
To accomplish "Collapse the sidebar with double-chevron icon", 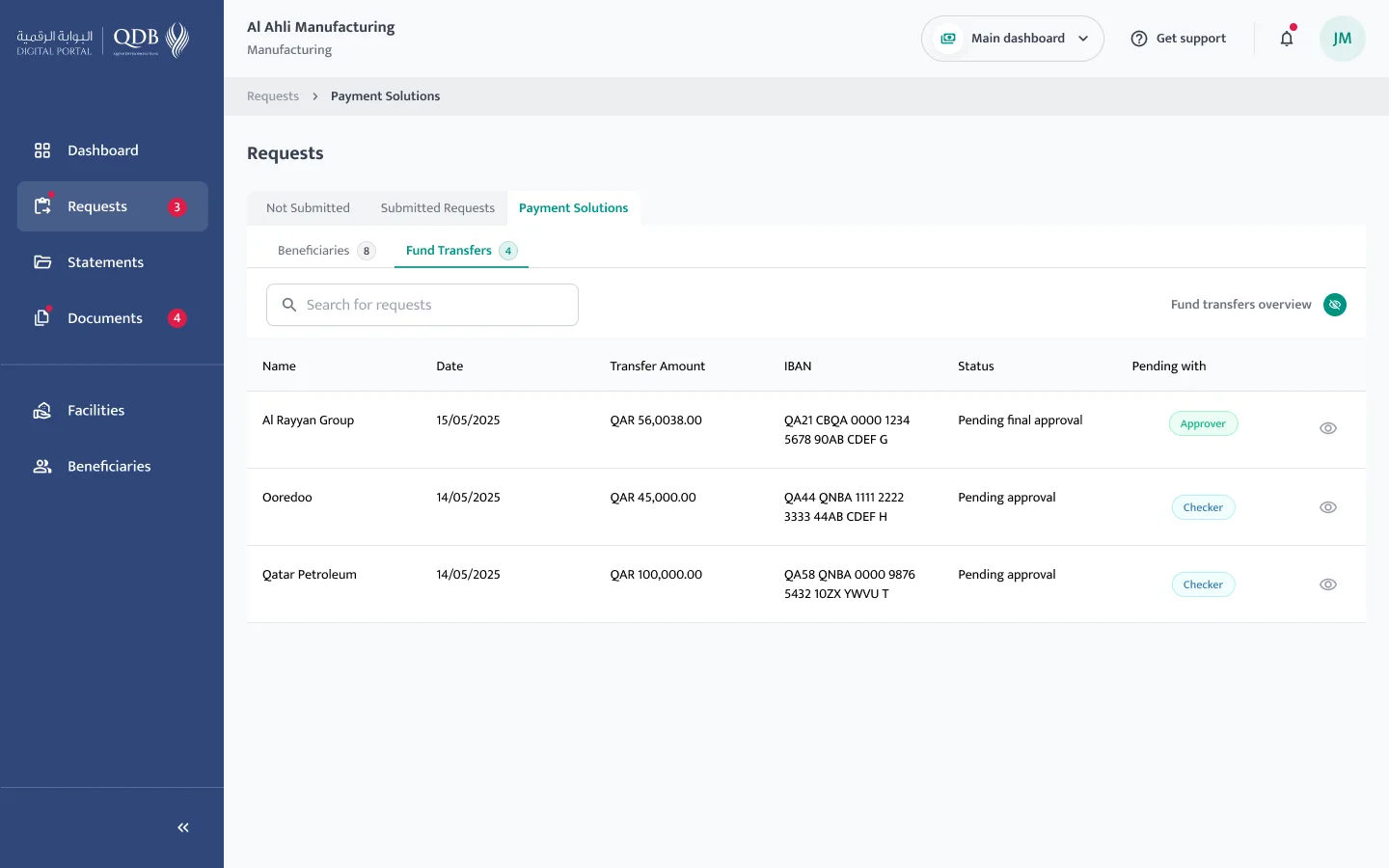I will 183,827.
